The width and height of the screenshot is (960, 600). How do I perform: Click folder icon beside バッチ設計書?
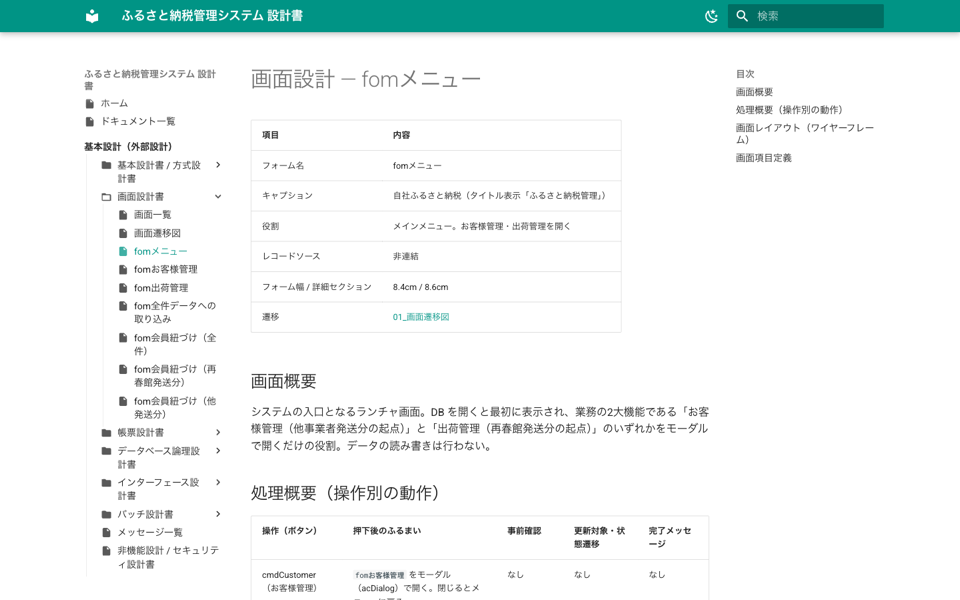click(107, 514)
